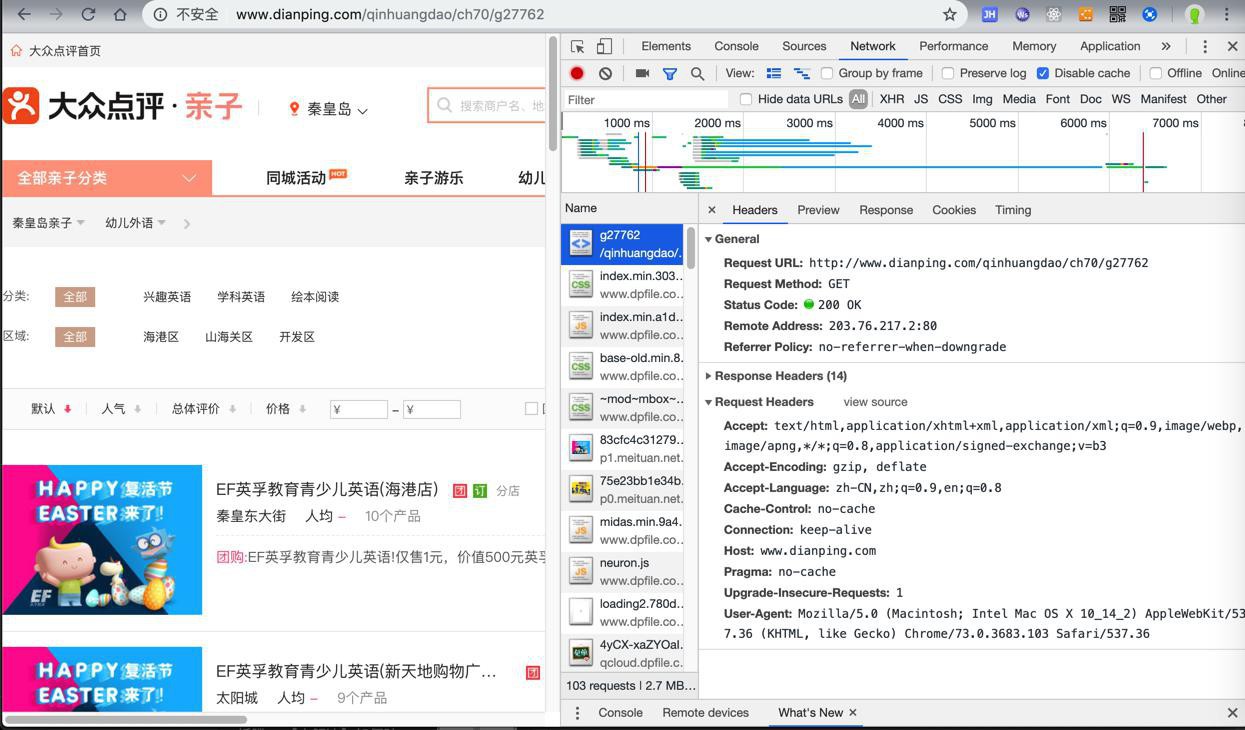Viewport: 1245px width, 730px height.
Task: Open 同城活动 navigation link
Action: [x=296, y=178]
